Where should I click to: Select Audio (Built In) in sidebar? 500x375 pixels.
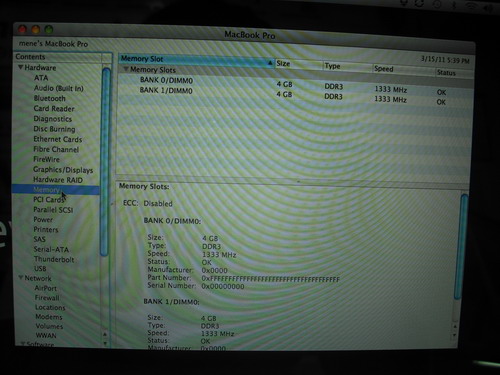(59, 88)
